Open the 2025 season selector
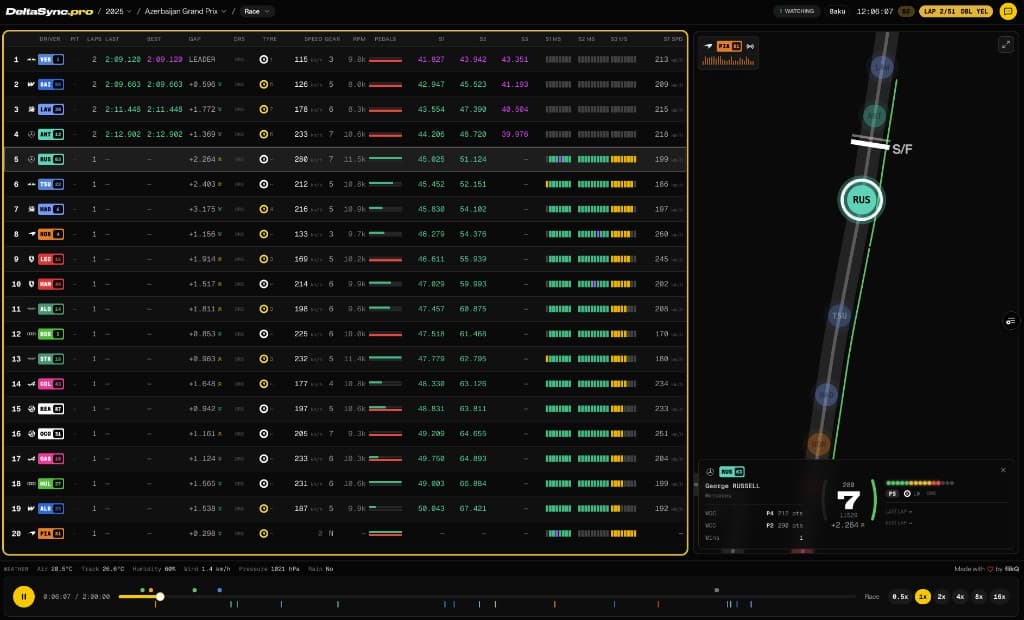 tap(119, 12)
